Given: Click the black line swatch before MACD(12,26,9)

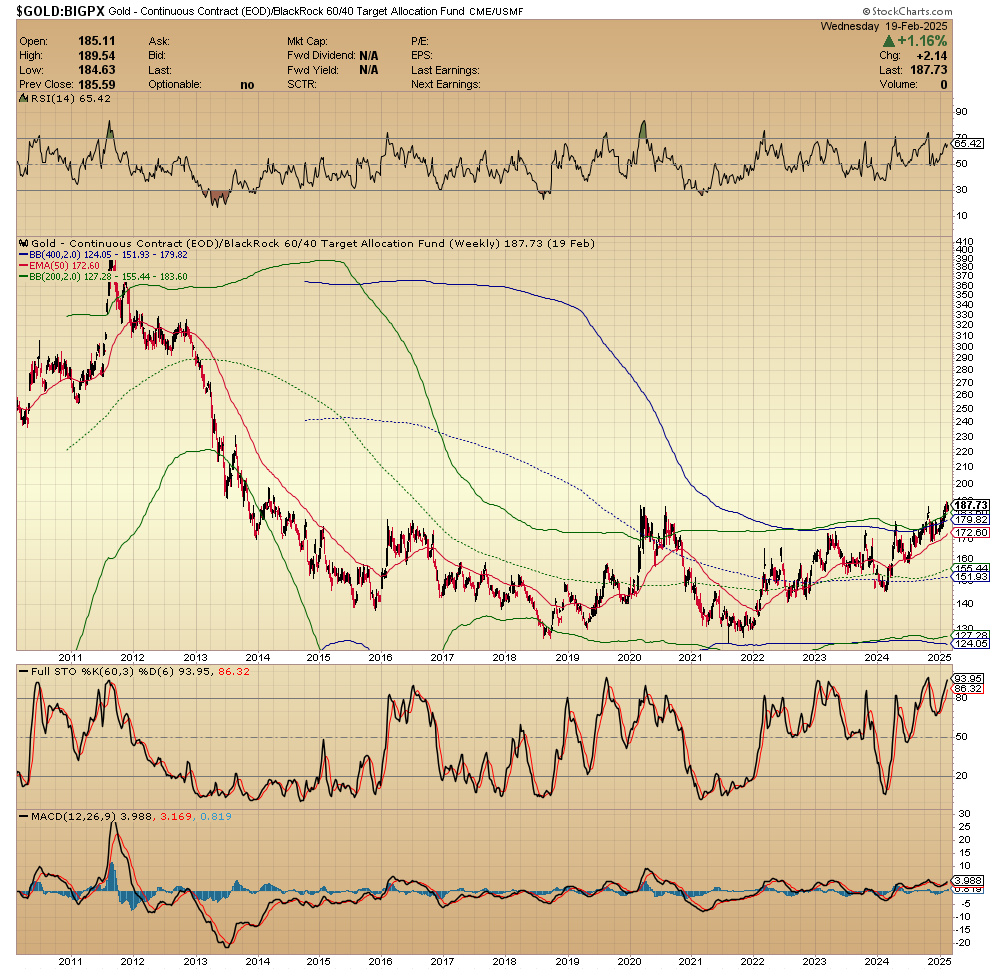Looking at the screenshot, I should [x=23, y=817].
